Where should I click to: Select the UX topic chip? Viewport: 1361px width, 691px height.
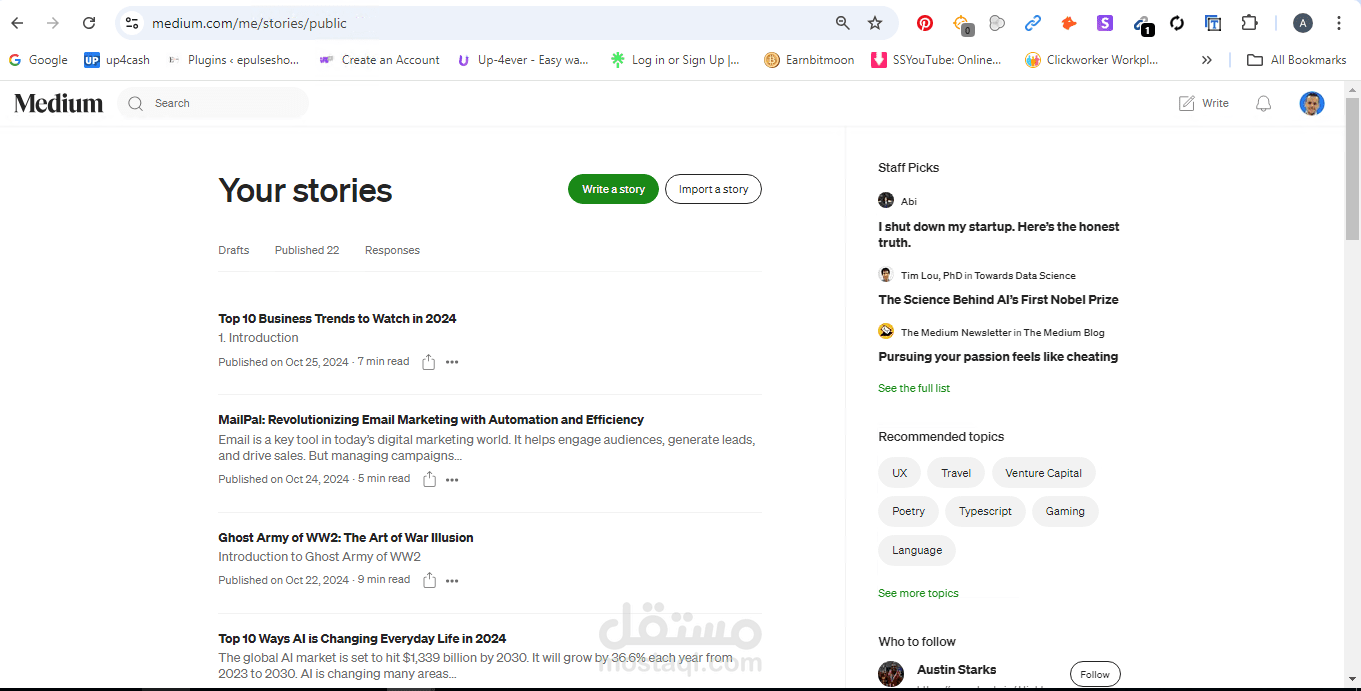[x=899, y=473]
